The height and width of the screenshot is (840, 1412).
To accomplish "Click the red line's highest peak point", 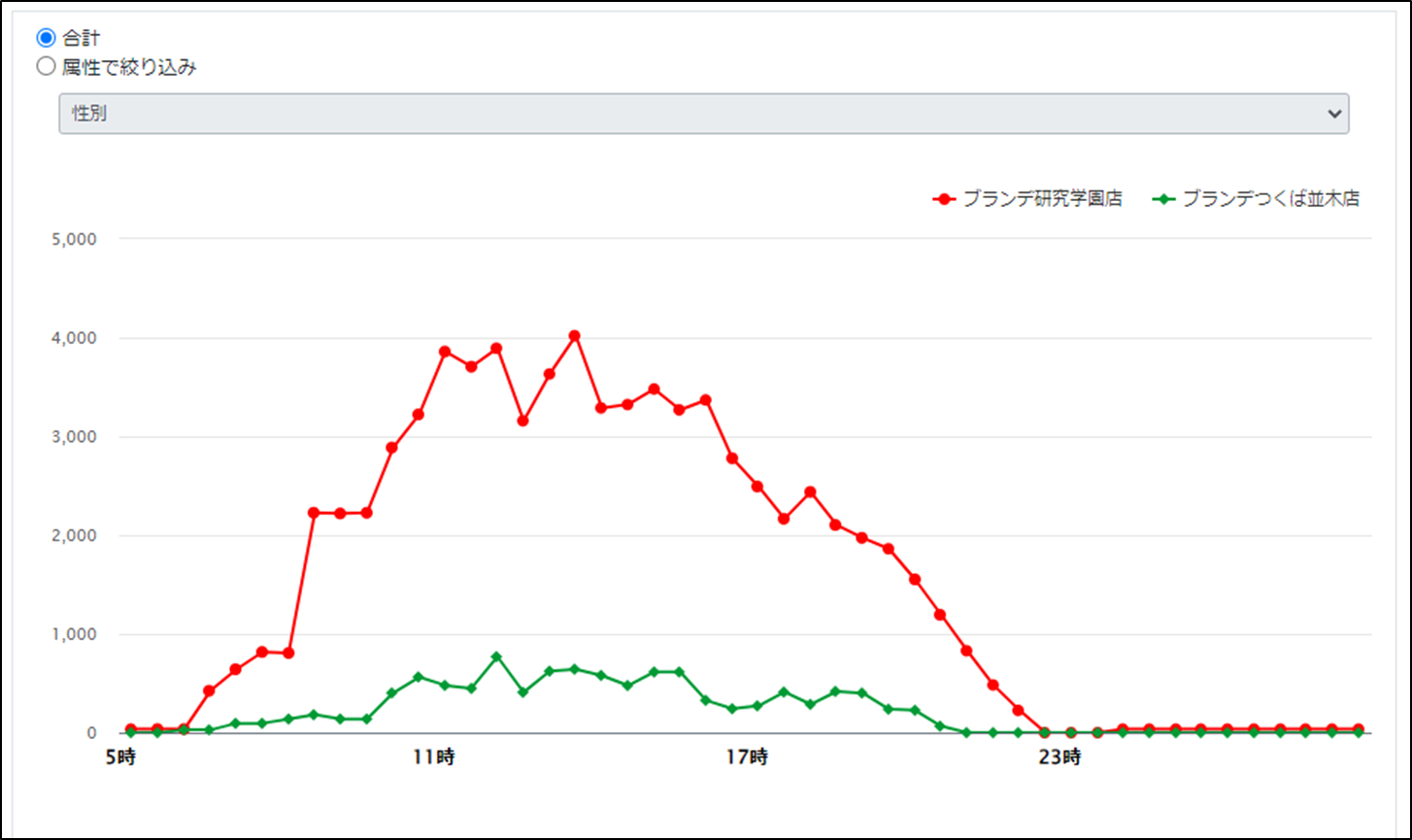I will 574,336.
